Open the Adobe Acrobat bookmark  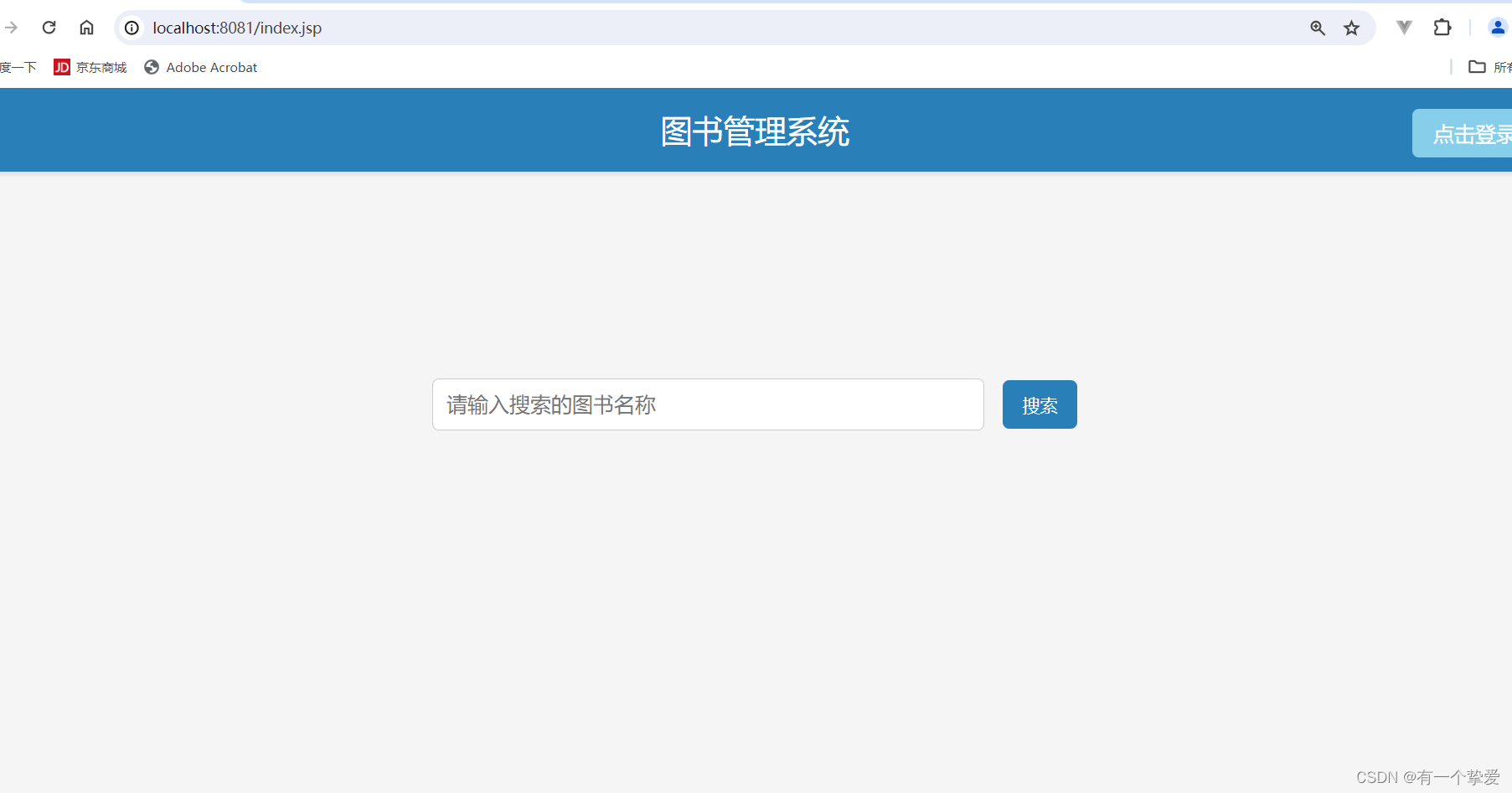coord(211,67)
